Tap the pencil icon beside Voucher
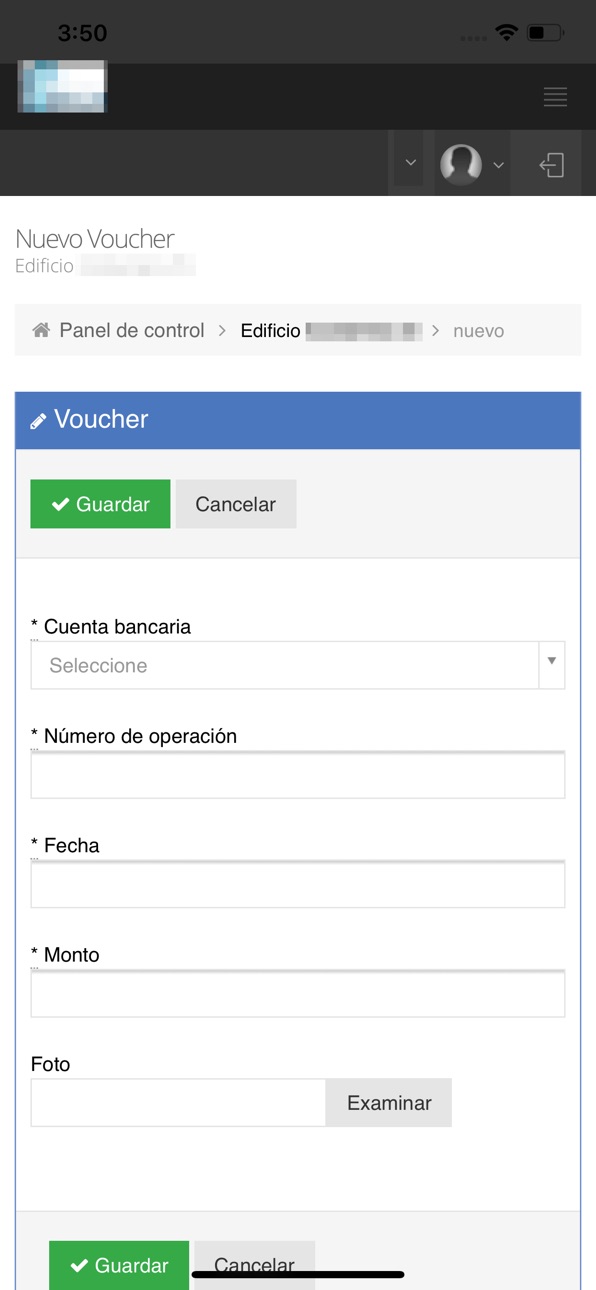This screenshot has width=596, height=1290. (39, 421)
